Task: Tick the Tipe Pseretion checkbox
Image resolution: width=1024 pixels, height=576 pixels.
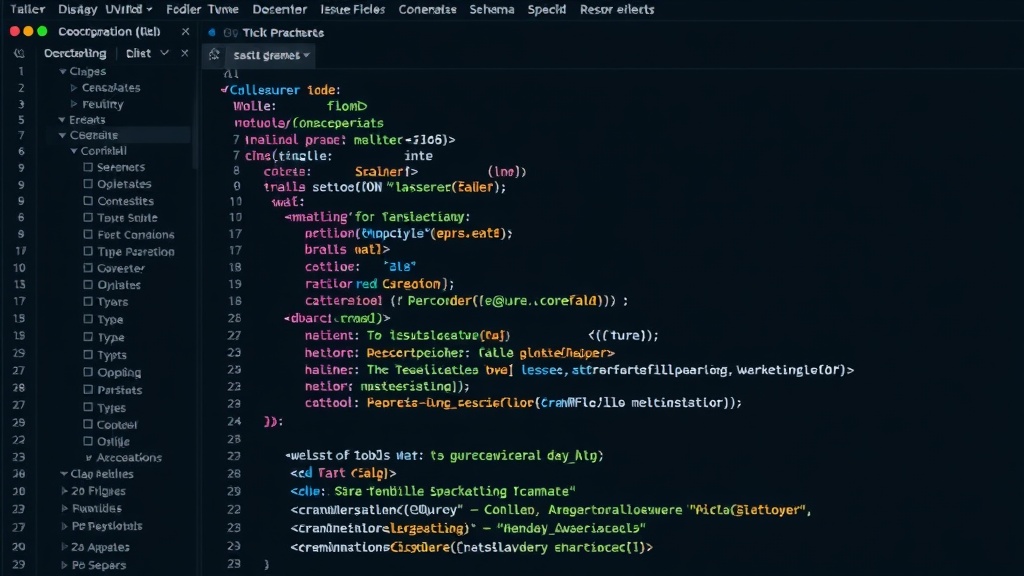Action: pos(88,251)
